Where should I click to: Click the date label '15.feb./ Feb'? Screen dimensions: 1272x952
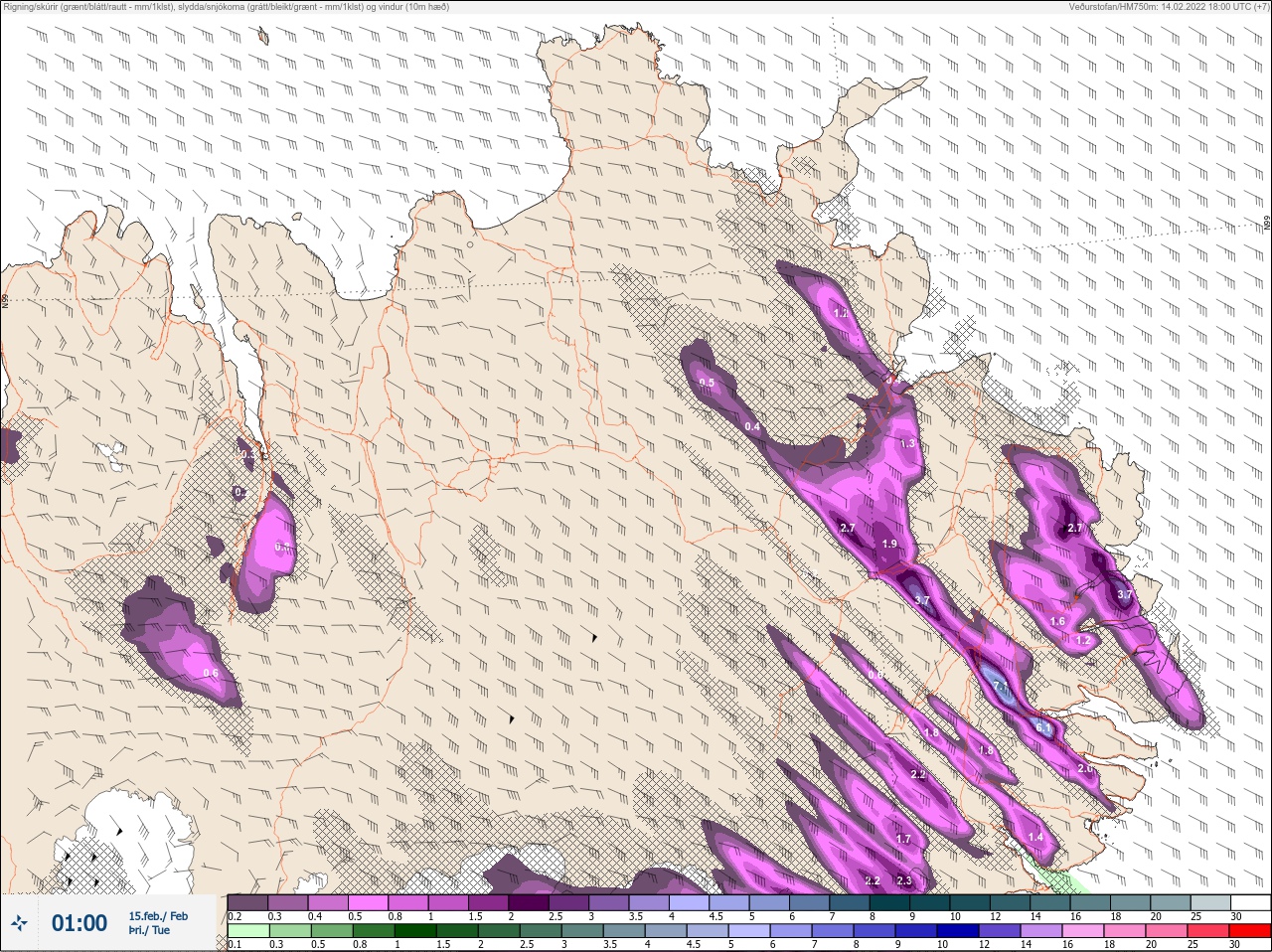click(158, 916)
